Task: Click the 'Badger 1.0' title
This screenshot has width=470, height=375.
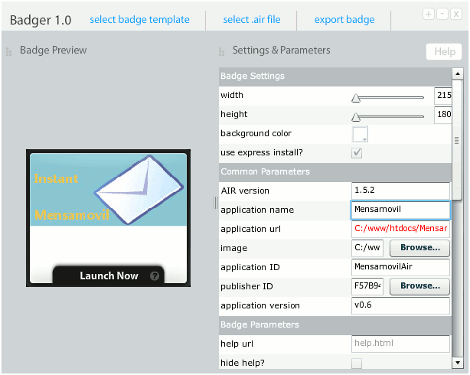Action: click(41, 20)
